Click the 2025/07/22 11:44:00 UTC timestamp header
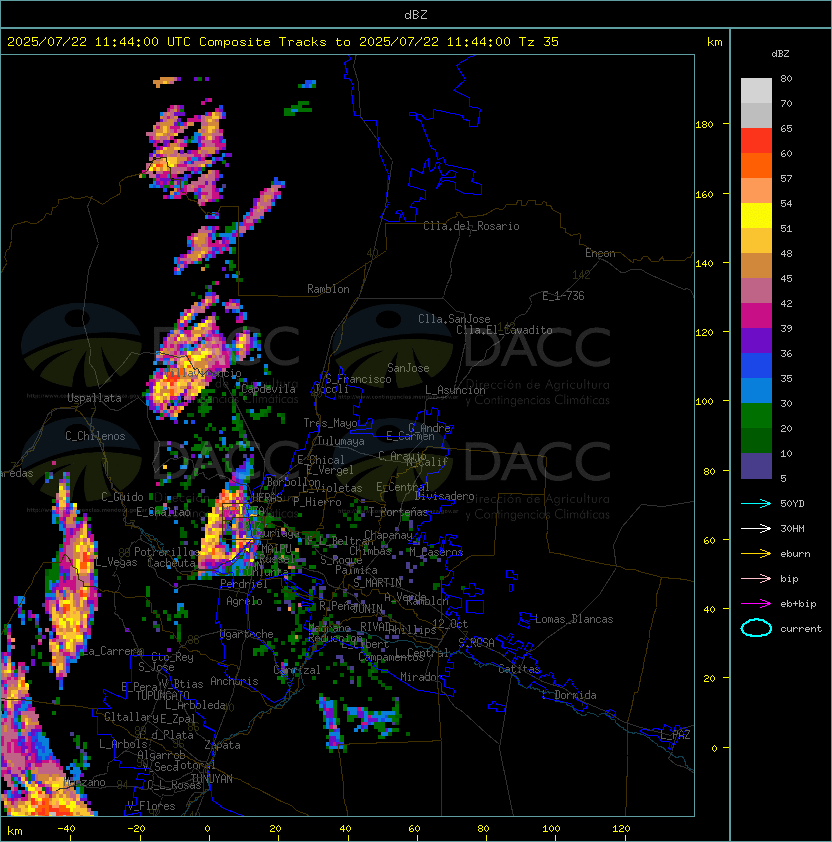The height and width of the screenshot is (842, 832). tap(98, 42)
